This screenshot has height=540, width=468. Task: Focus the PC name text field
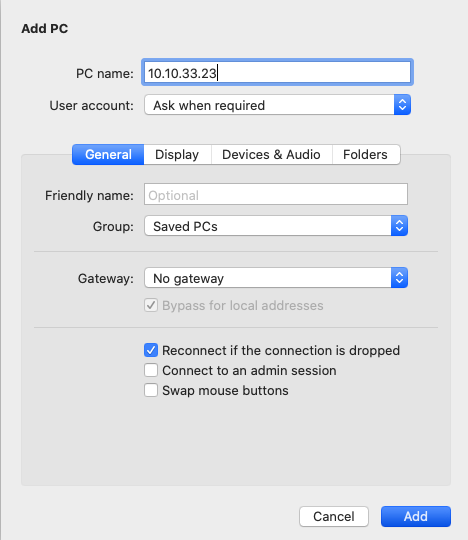(x=277, y=73)
